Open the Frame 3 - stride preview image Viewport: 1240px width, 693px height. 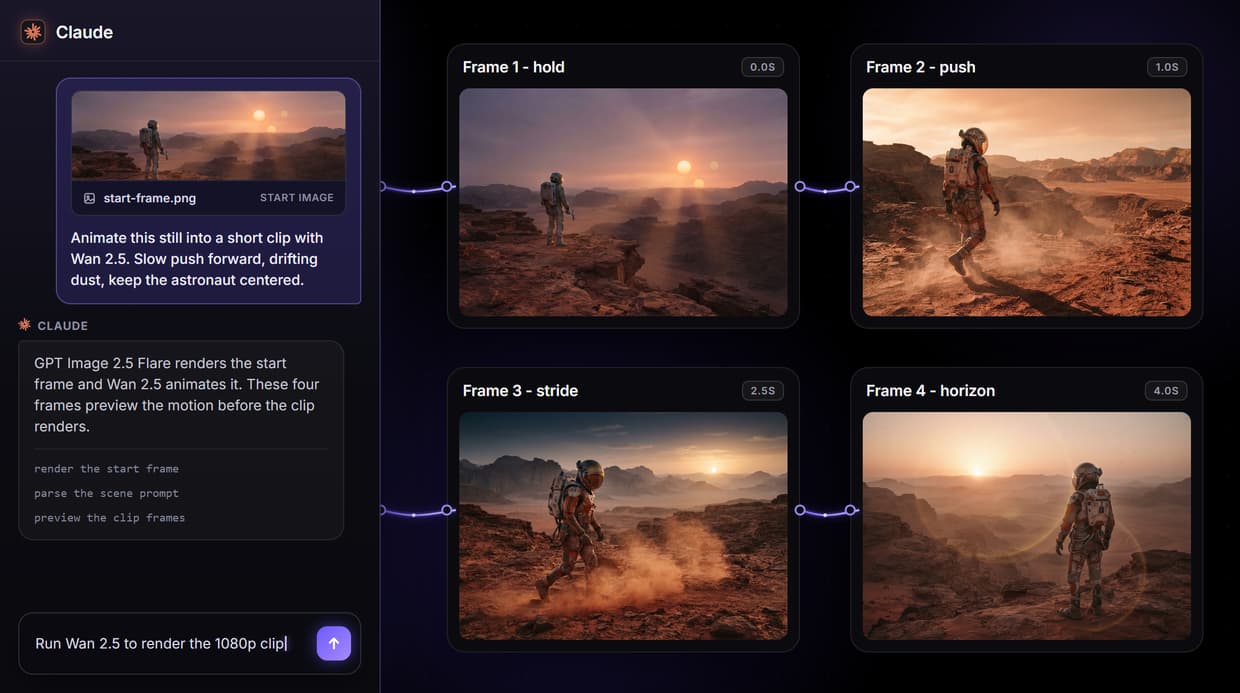coord(623,526)
